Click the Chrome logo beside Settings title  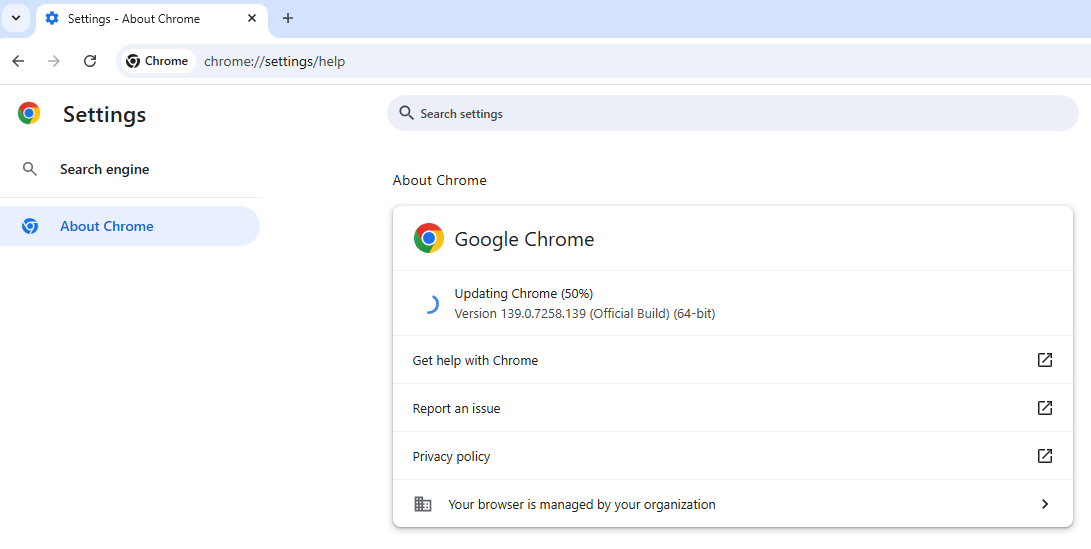(x=29, y=114)
